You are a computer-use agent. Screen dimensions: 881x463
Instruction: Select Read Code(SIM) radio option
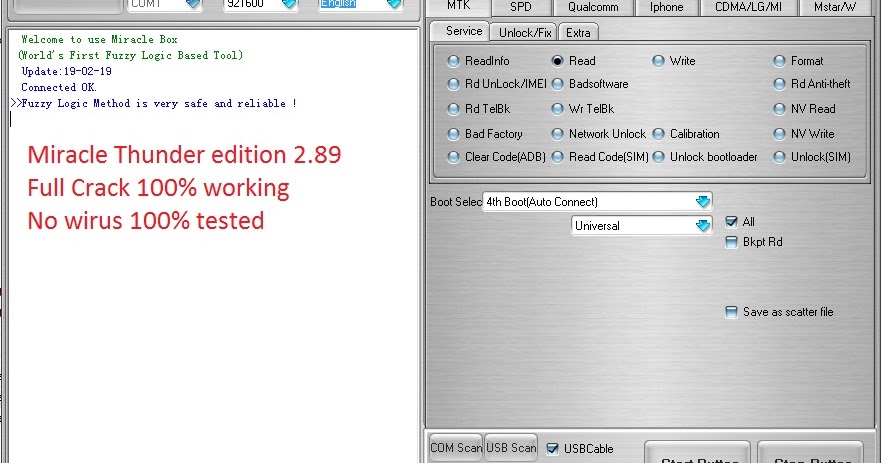tap(557, 157)
